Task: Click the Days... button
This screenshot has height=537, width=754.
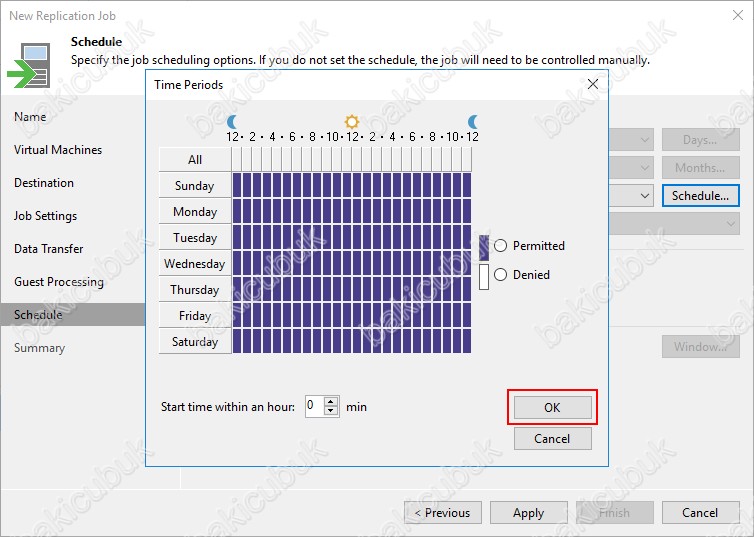Action: pyautogui.click(x=700, y=140)
